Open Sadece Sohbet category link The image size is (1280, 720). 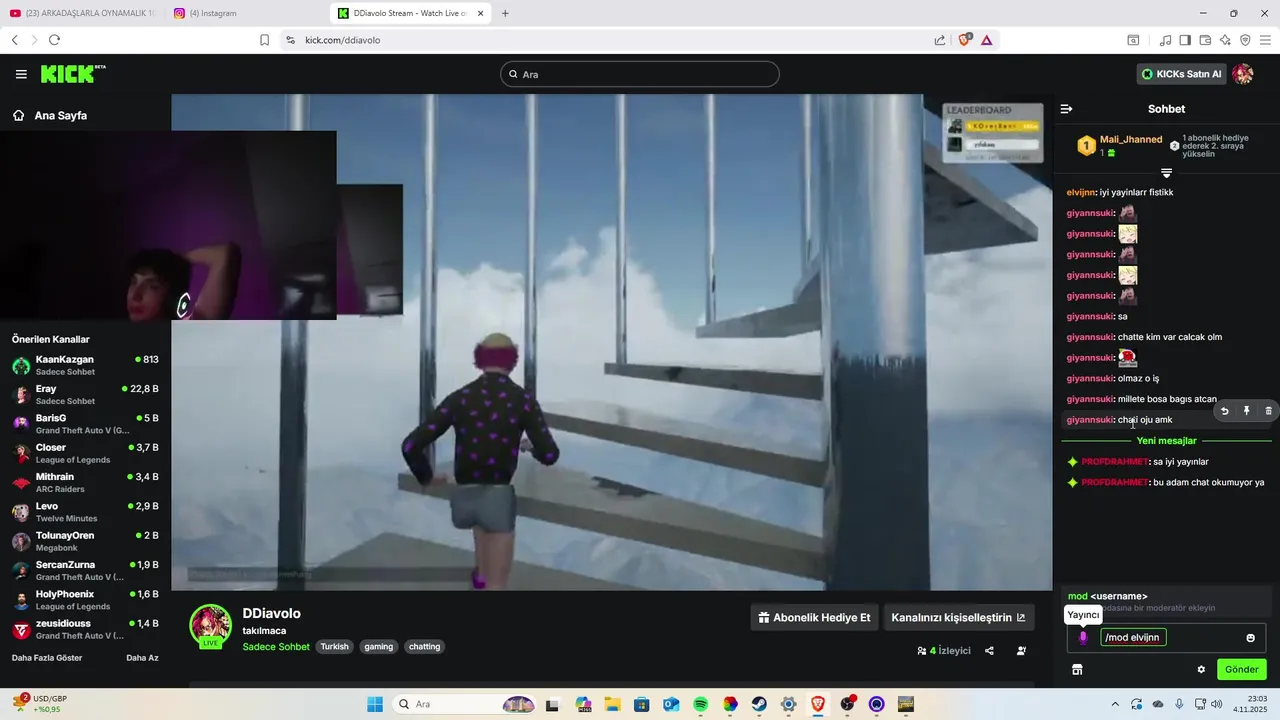[x=276, y=647]
